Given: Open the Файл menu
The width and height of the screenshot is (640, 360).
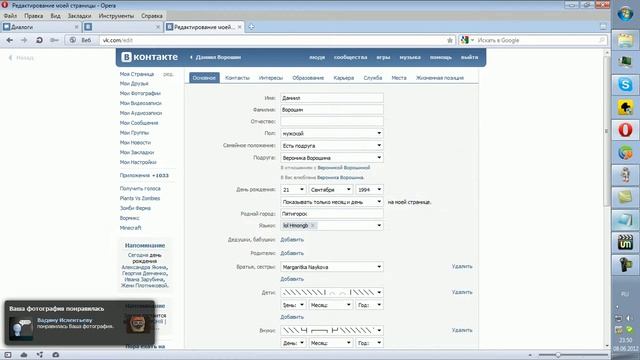Looking at the screenshot, I should pos(11,16).
